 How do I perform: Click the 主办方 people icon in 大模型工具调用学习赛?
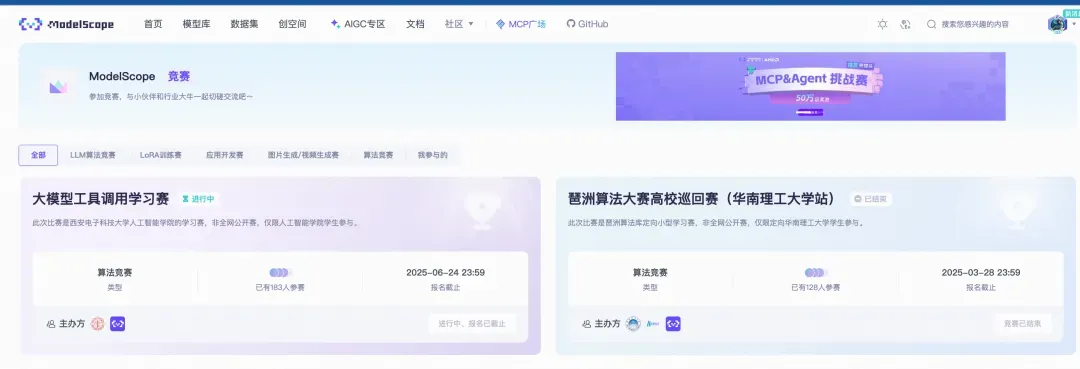coord(50,324)
